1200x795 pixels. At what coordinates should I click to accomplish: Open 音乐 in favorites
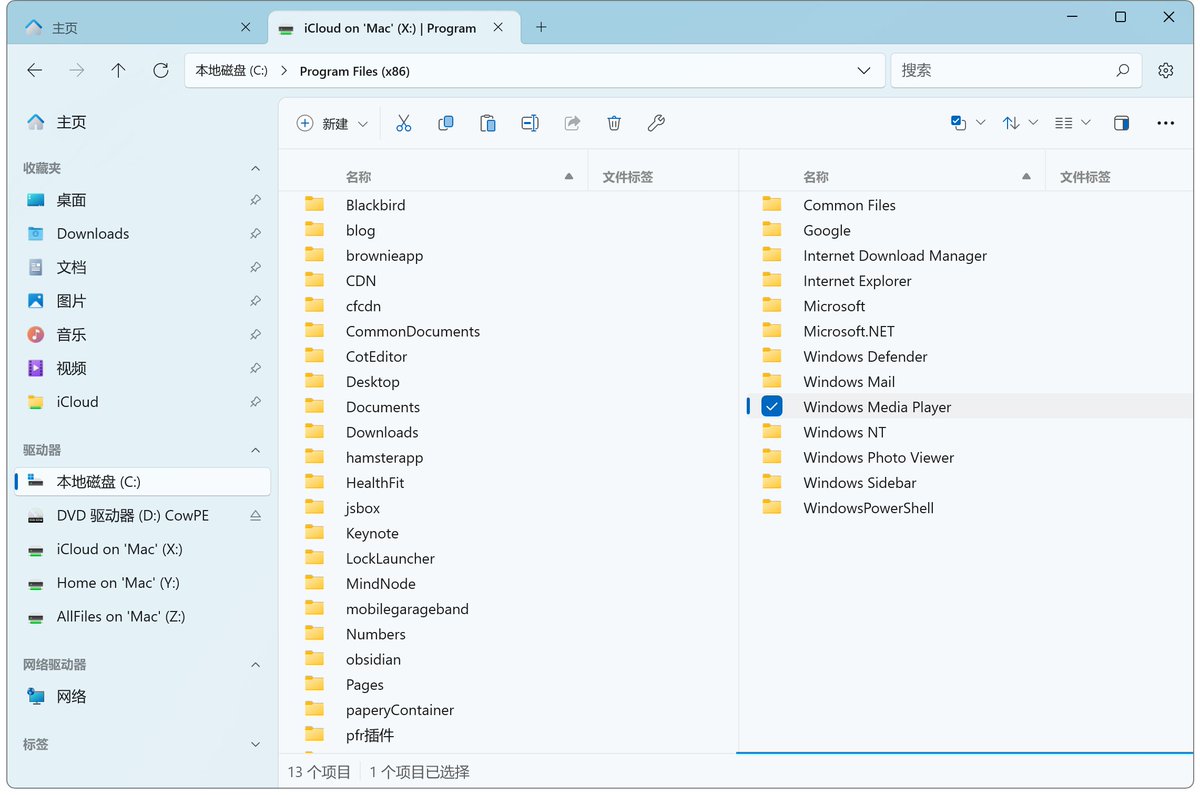coord(143,334)
